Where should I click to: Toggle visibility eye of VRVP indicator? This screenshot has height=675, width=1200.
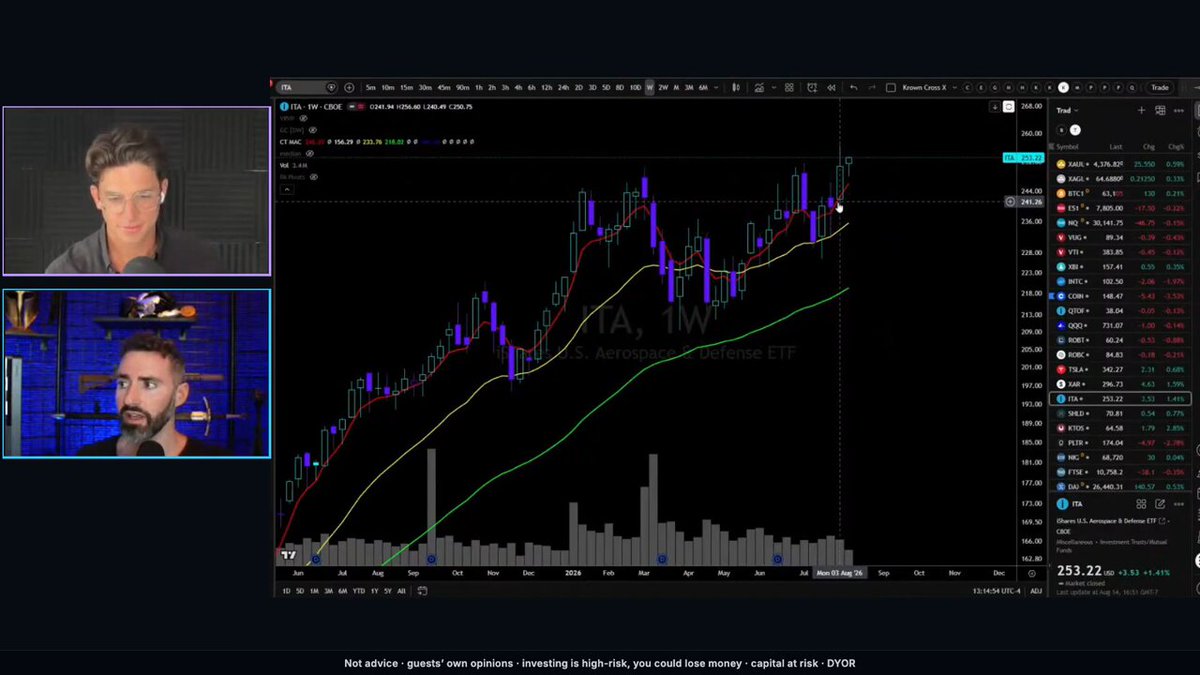point(302,119)
